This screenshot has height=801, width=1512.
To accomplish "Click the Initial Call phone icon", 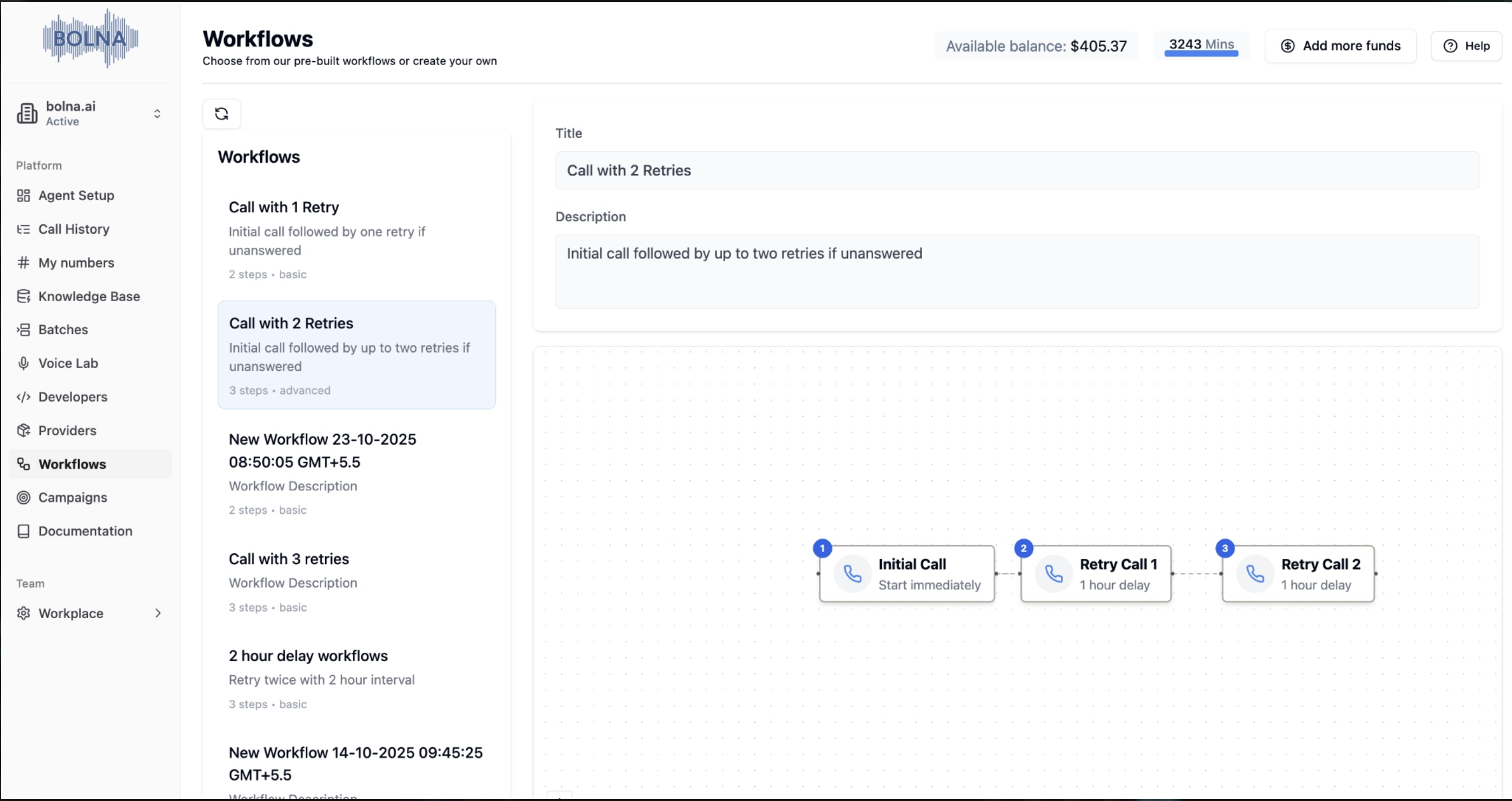I will [x=852, y=574].
